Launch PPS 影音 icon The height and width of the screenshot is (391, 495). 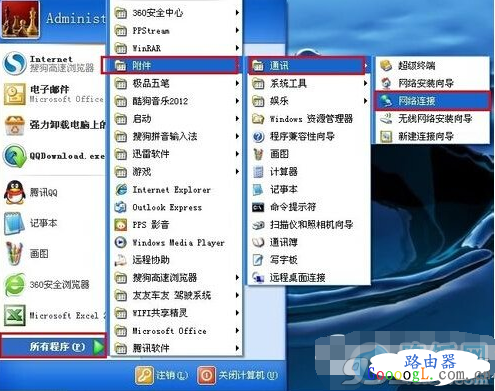tap(121, 225)
